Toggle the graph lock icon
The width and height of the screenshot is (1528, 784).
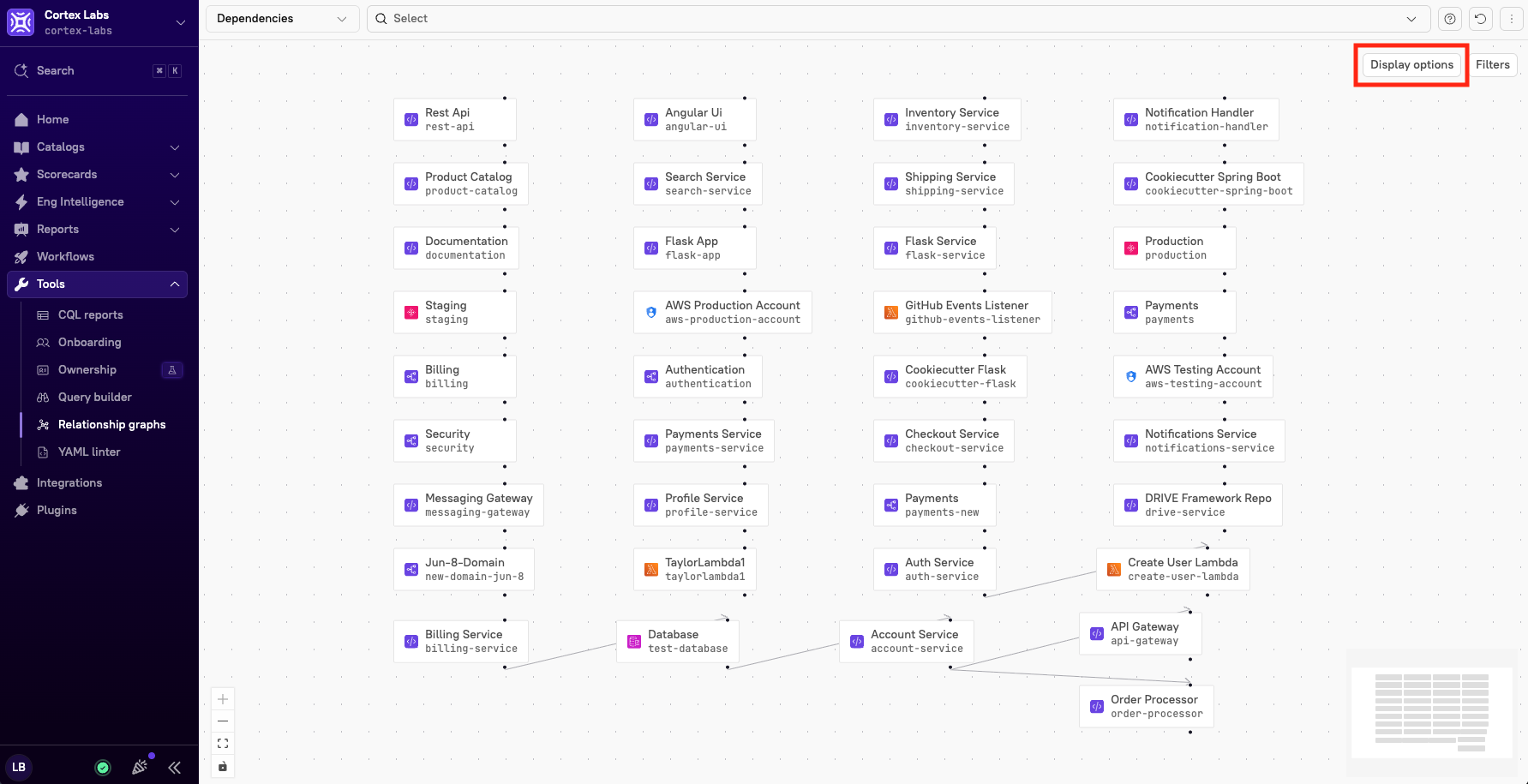click(x=223, y=766)
